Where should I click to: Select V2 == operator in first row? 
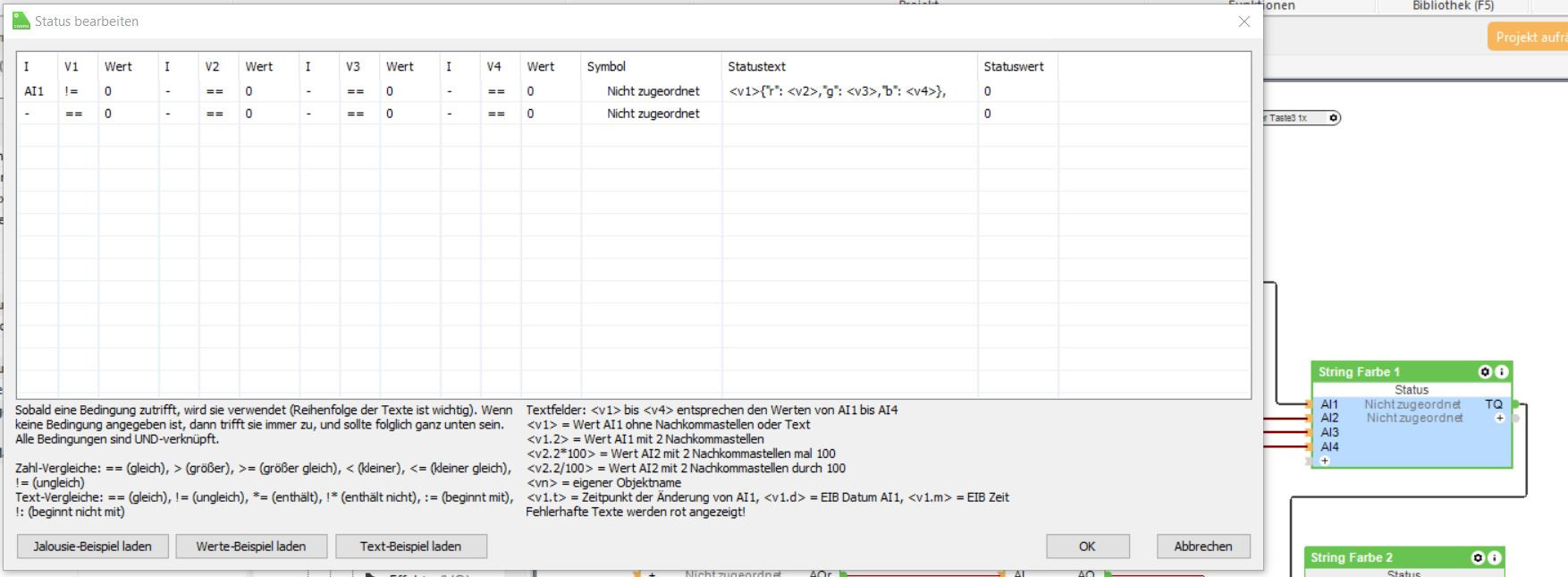218,91
